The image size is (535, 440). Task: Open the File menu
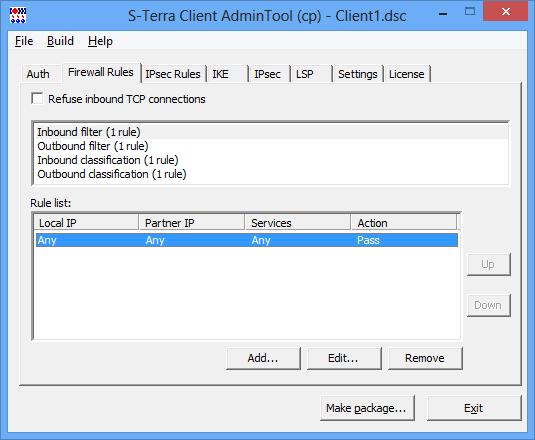coord(24,41)
